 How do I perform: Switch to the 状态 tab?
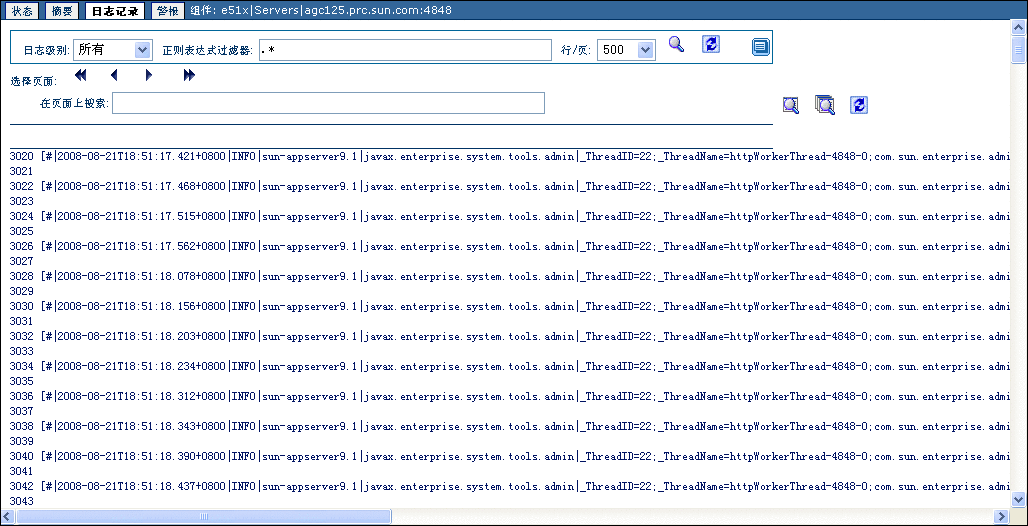pos(21,11)
